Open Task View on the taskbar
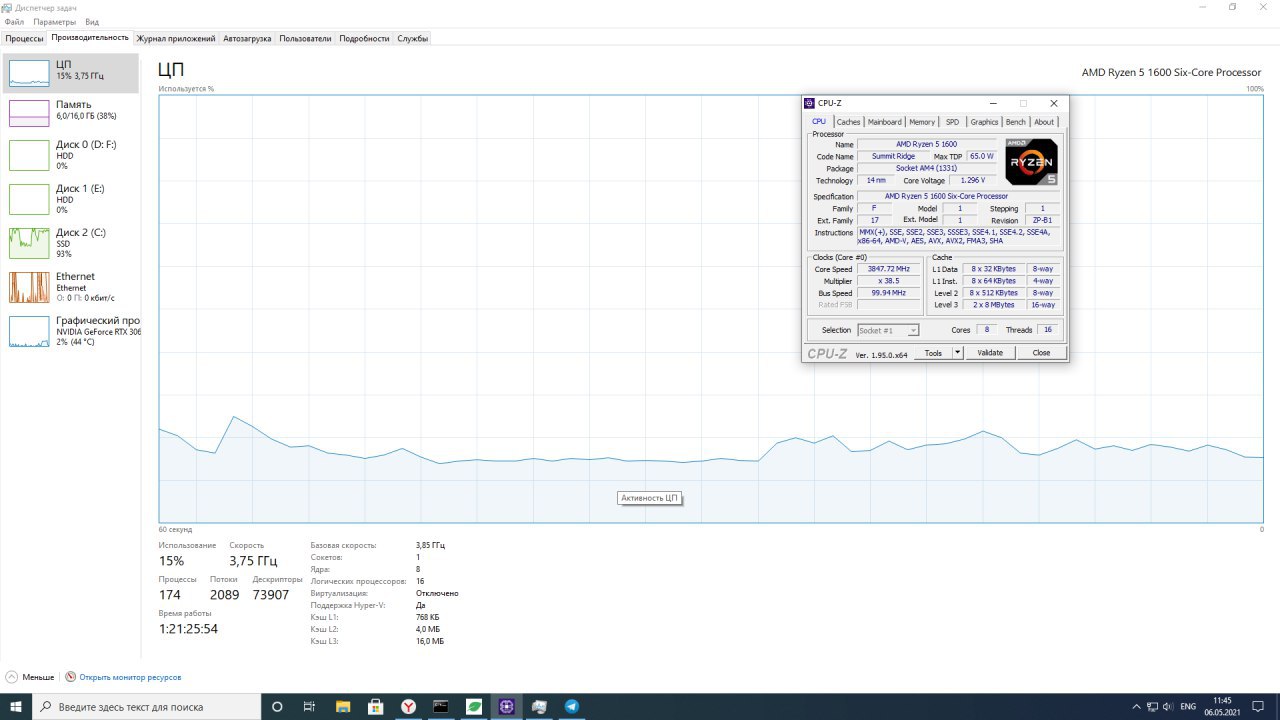 pos(309,706)
